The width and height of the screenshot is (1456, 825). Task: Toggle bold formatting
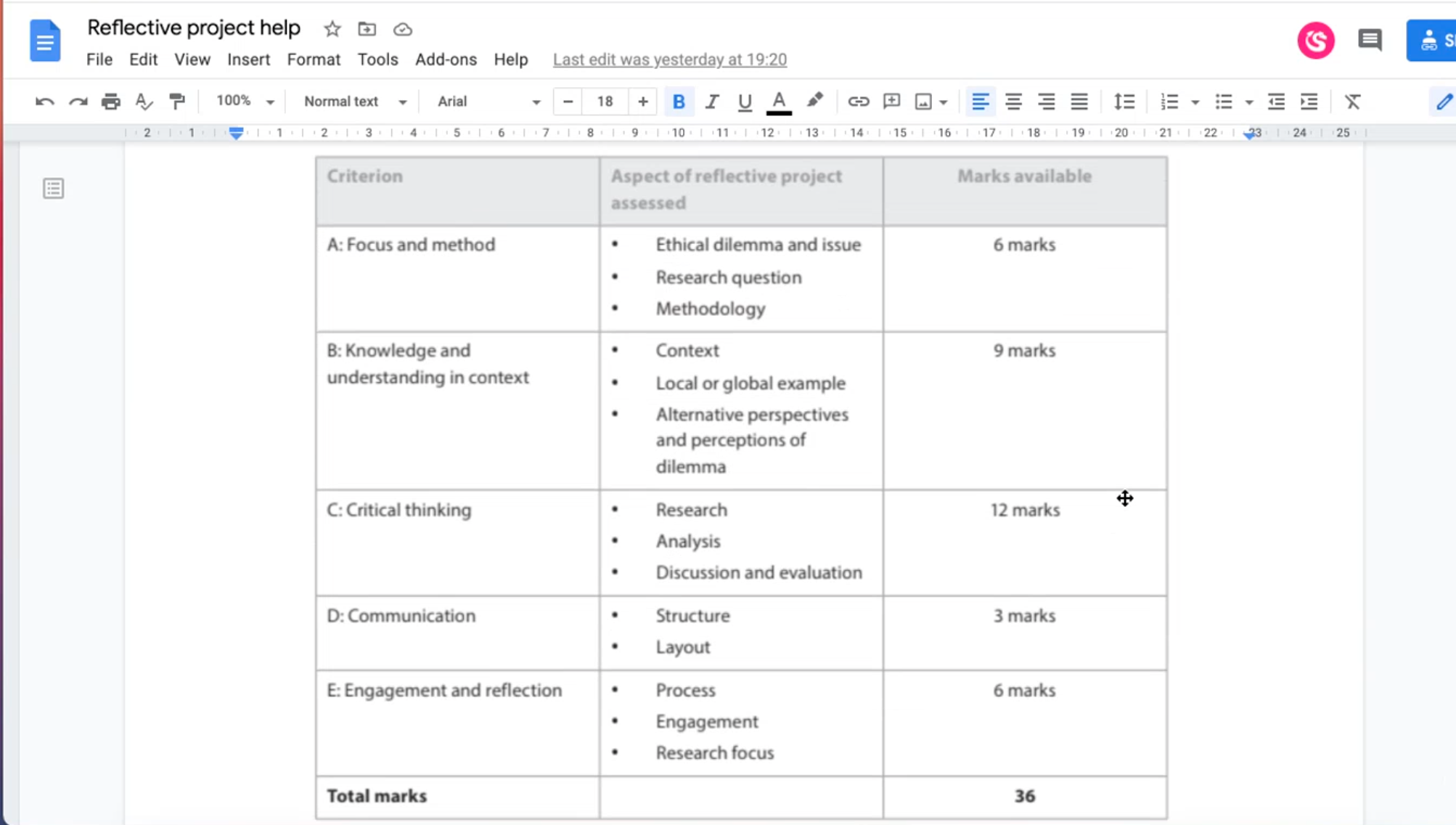tap(679, 102)
